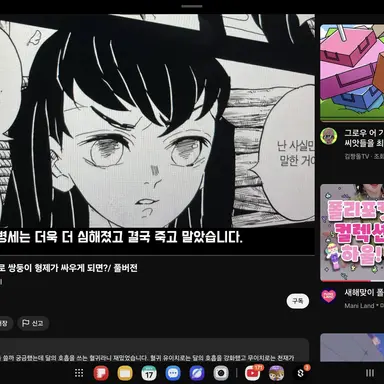Open the Calendar app showing 17
Viewport: 384px width, 384px height.
tap(149, 373)
